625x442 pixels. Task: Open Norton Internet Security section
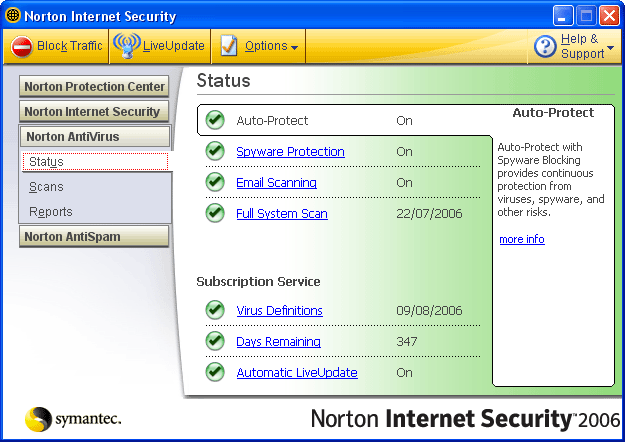pyautogui.click(x=94, y=112)
